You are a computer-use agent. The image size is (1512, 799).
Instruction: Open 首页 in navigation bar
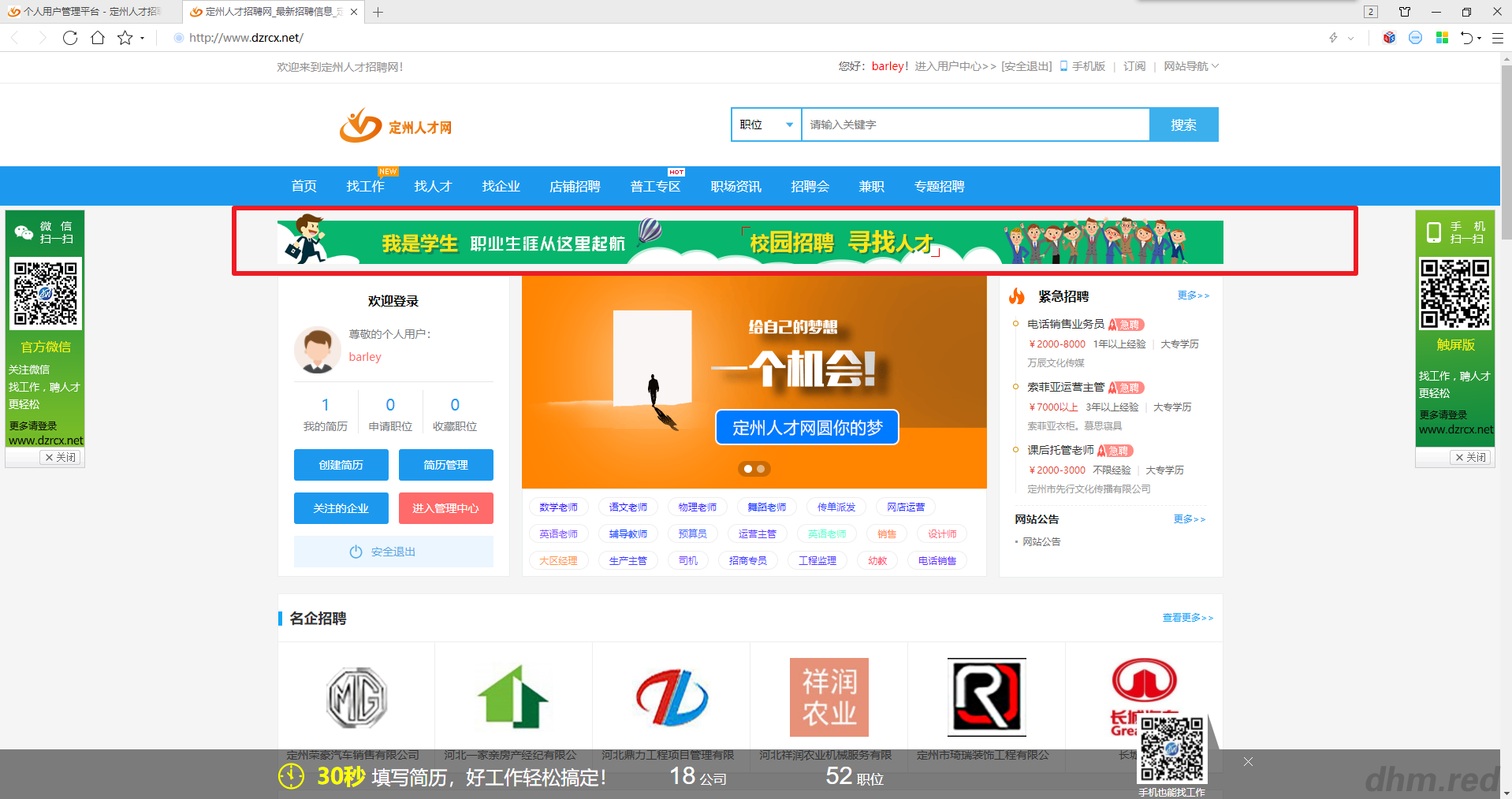click(304, 186)
